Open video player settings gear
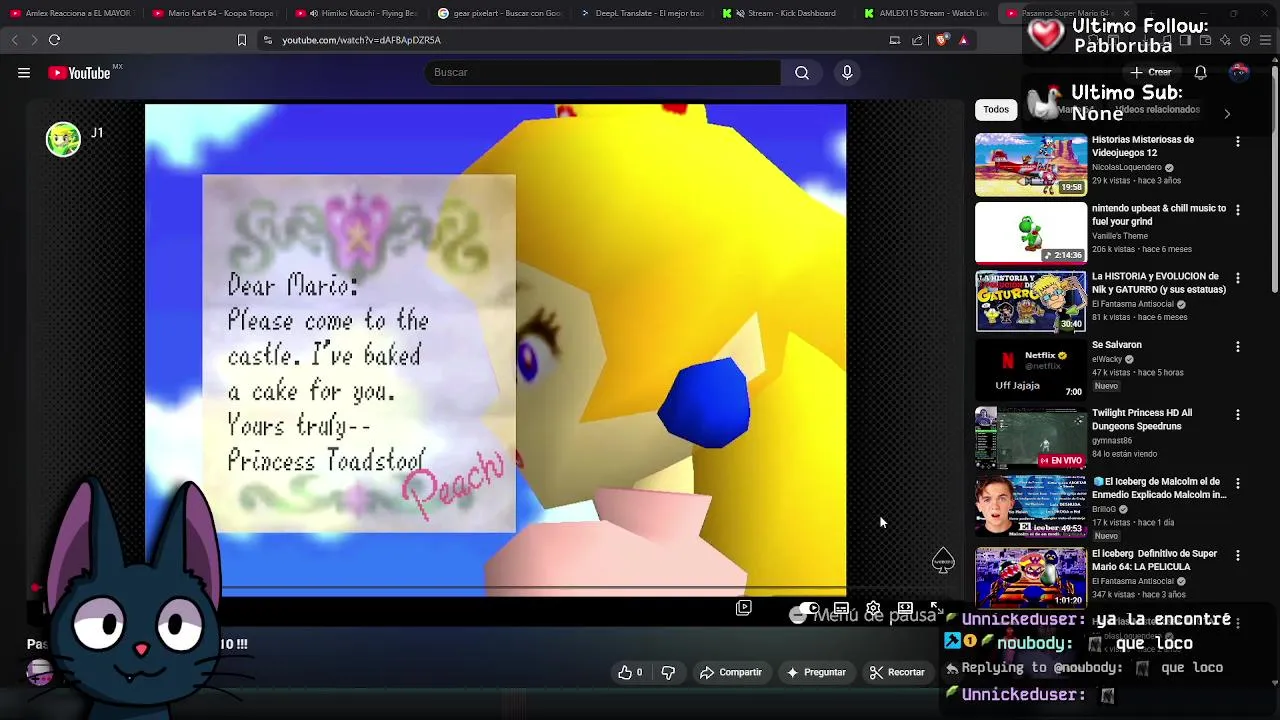Image resolution: width=1280 pixels, height=720 pixels. point(873,608)
